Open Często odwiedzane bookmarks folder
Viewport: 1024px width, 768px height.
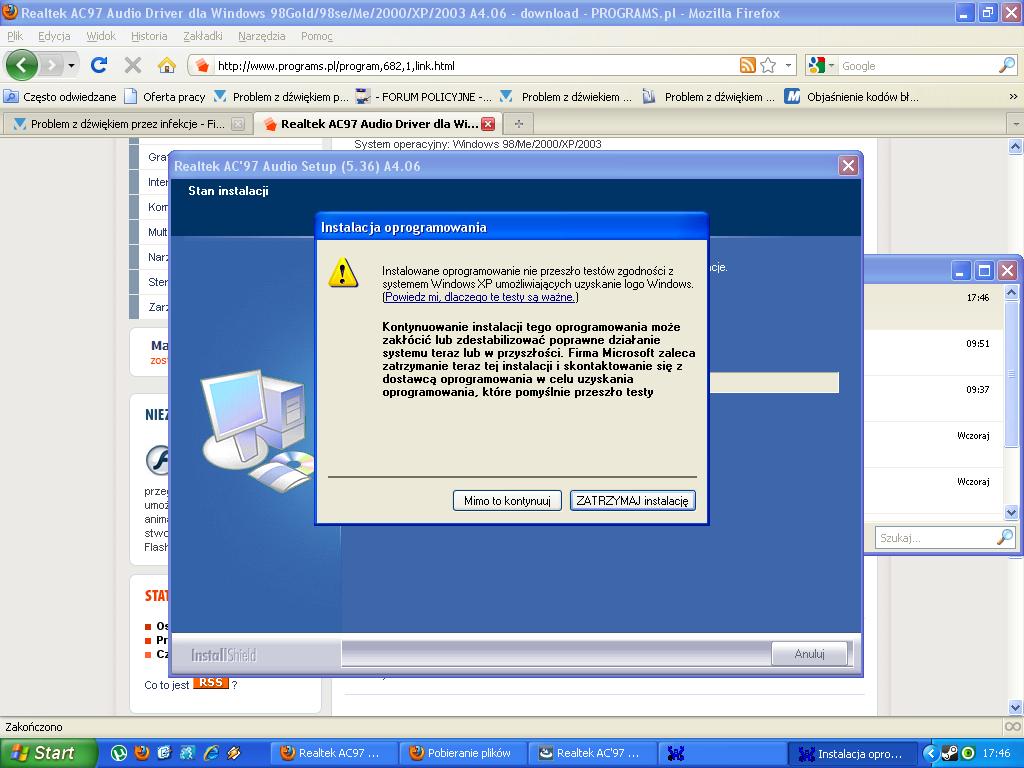(x=60, y=97)
